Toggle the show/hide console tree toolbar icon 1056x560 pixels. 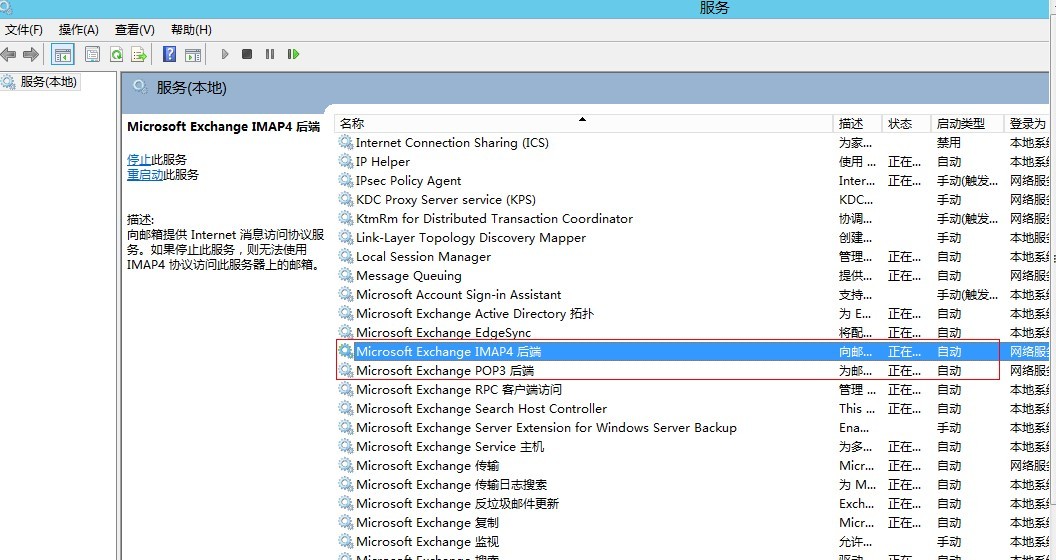click(63, 55)
